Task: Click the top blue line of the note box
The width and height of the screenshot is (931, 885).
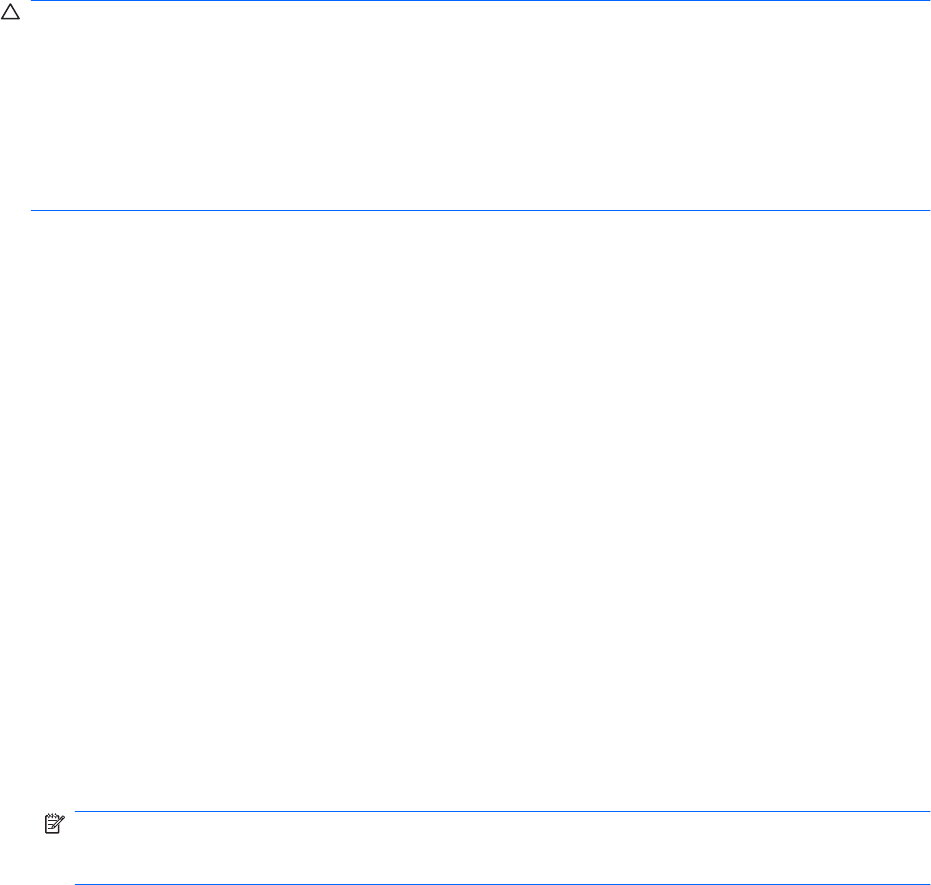Action: tap(502, 811)
